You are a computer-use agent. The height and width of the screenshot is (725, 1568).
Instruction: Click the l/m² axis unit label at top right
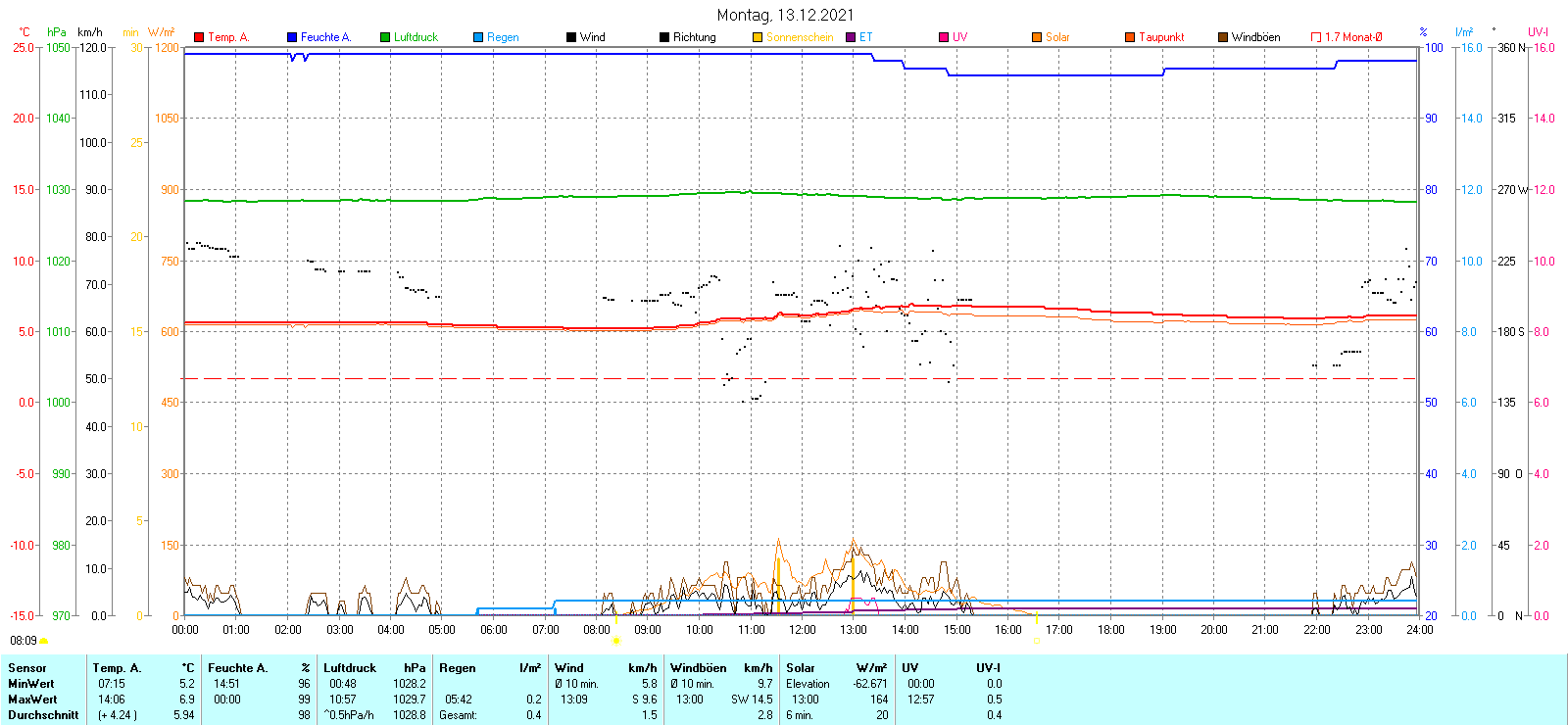point(1464,32)
